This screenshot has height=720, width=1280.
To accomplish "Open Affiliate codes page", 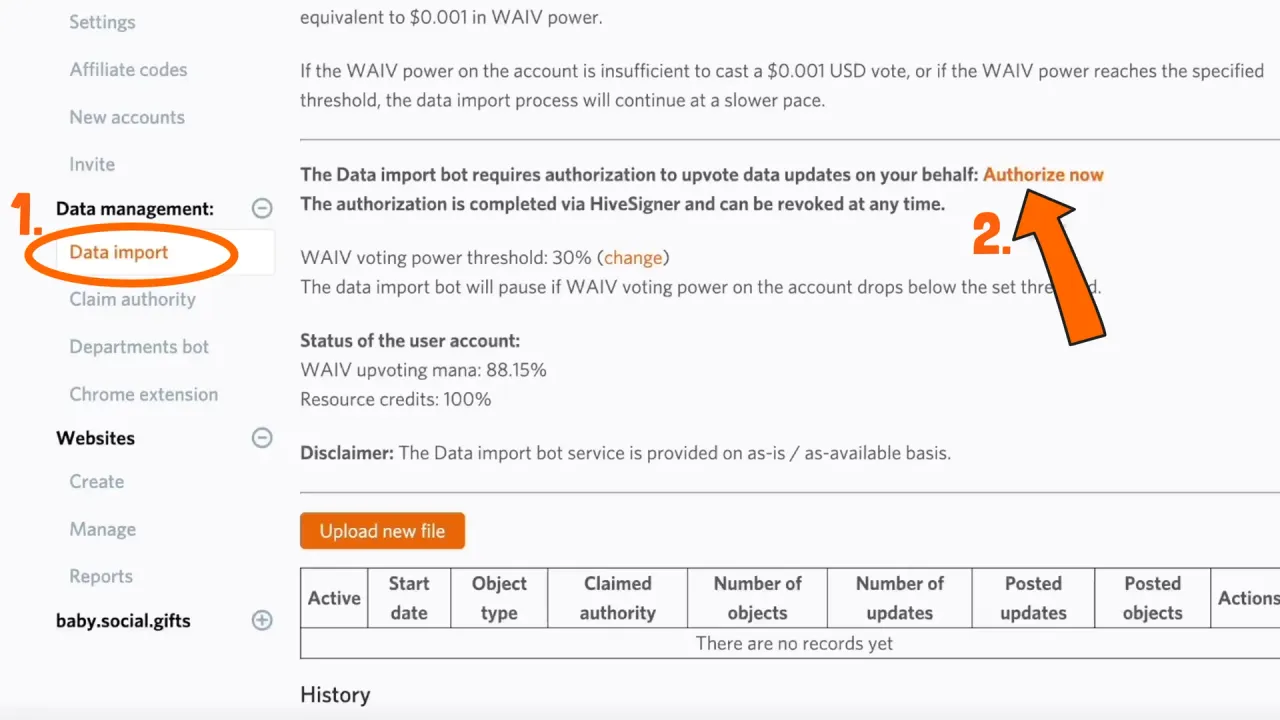I will coord(128,70).
